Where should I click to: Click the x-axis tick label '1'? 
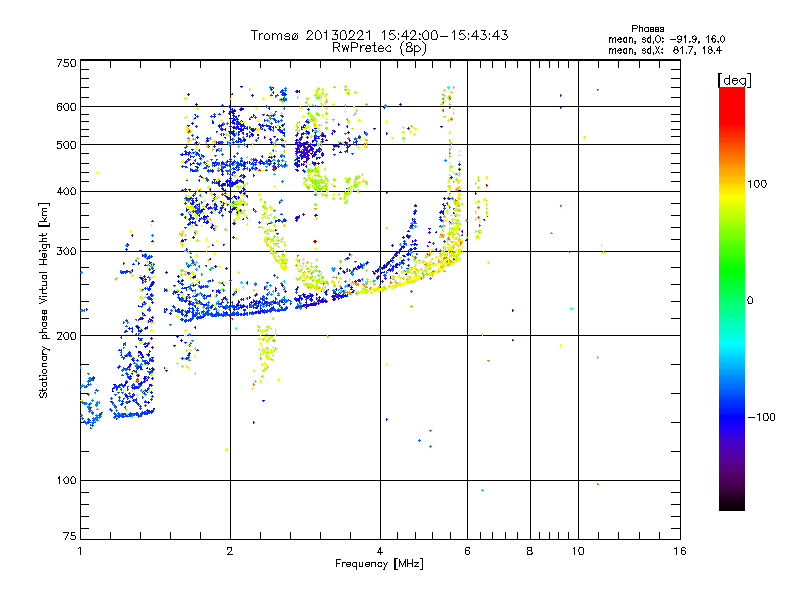point(80,551)
